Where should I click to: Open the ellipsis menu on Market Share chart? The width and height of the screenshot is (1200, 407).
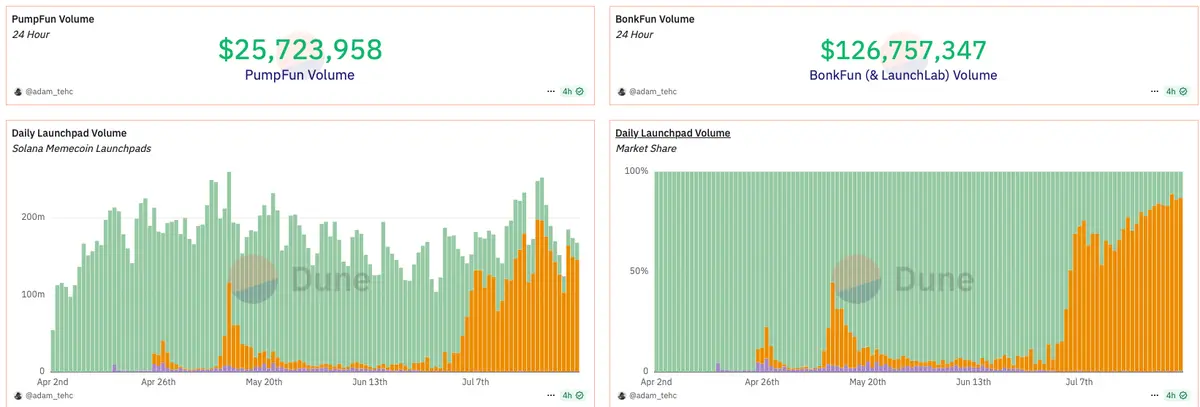pyautogui.click(x=1154, y=395)
